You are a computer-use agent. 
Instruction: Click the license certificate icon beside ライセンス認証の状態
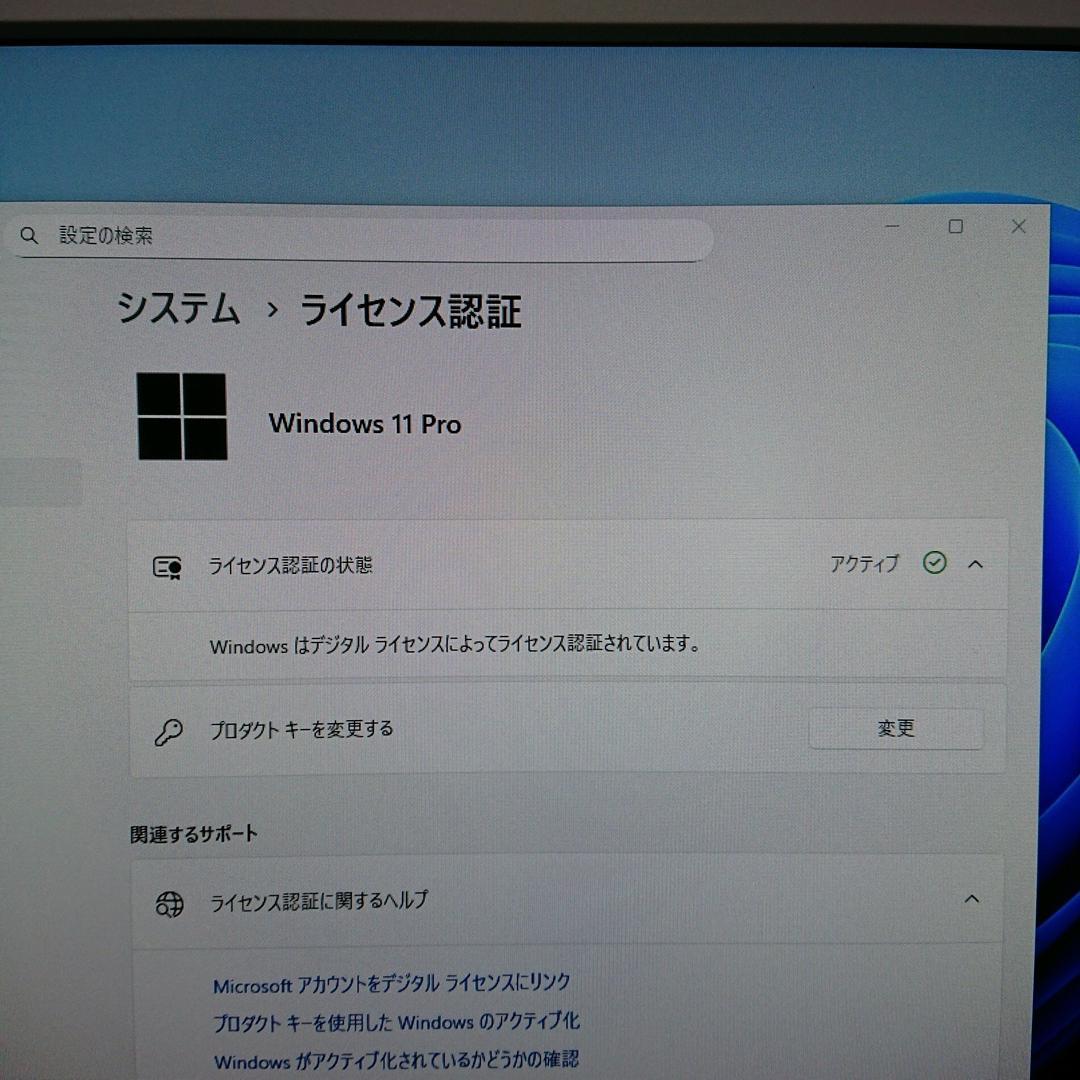tap(167, 564)
